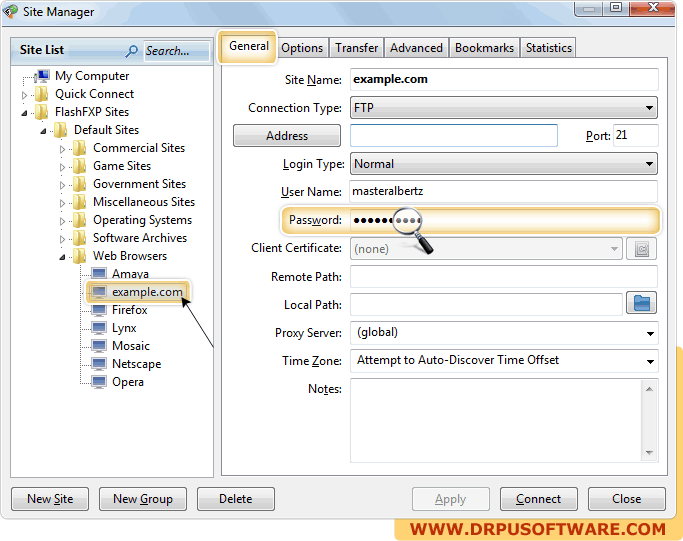Viewport: 683px width, 541px height.
Task: Click into the User Name field
Action: point(503,191)
